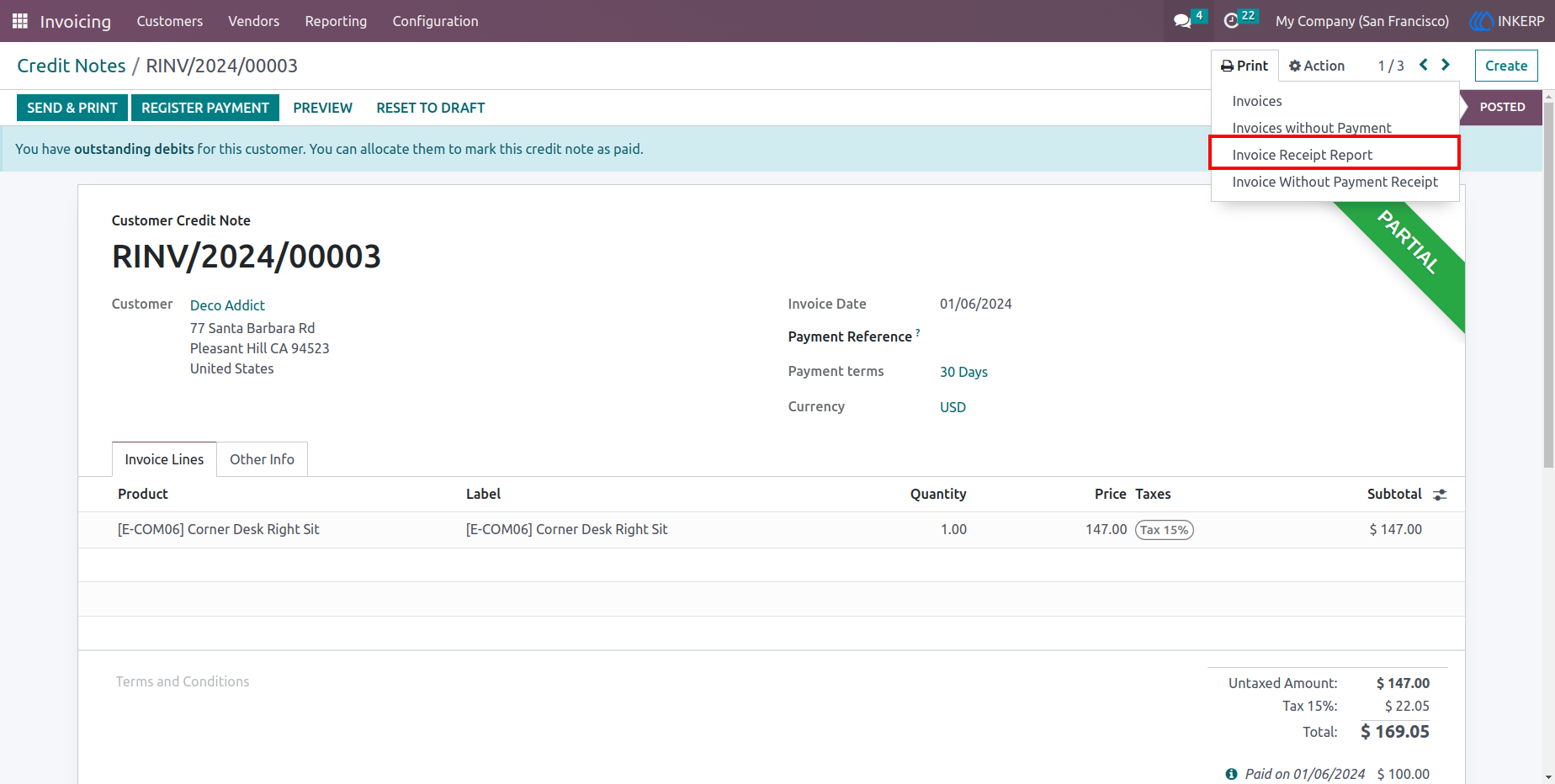Open the Reporting menu
Screen dimensions: 1555x784
336,21
